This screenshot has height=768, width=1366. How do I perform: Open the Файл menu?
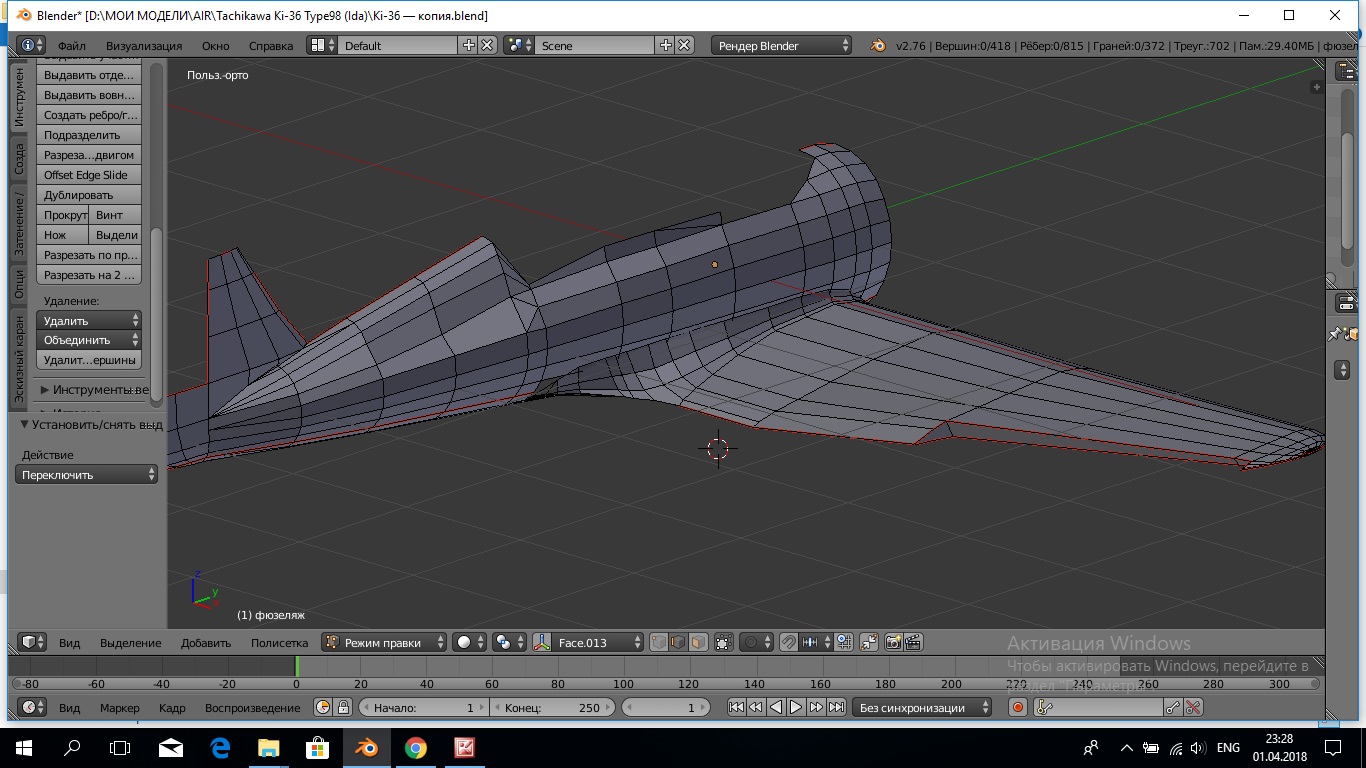(x=72, y=46)
